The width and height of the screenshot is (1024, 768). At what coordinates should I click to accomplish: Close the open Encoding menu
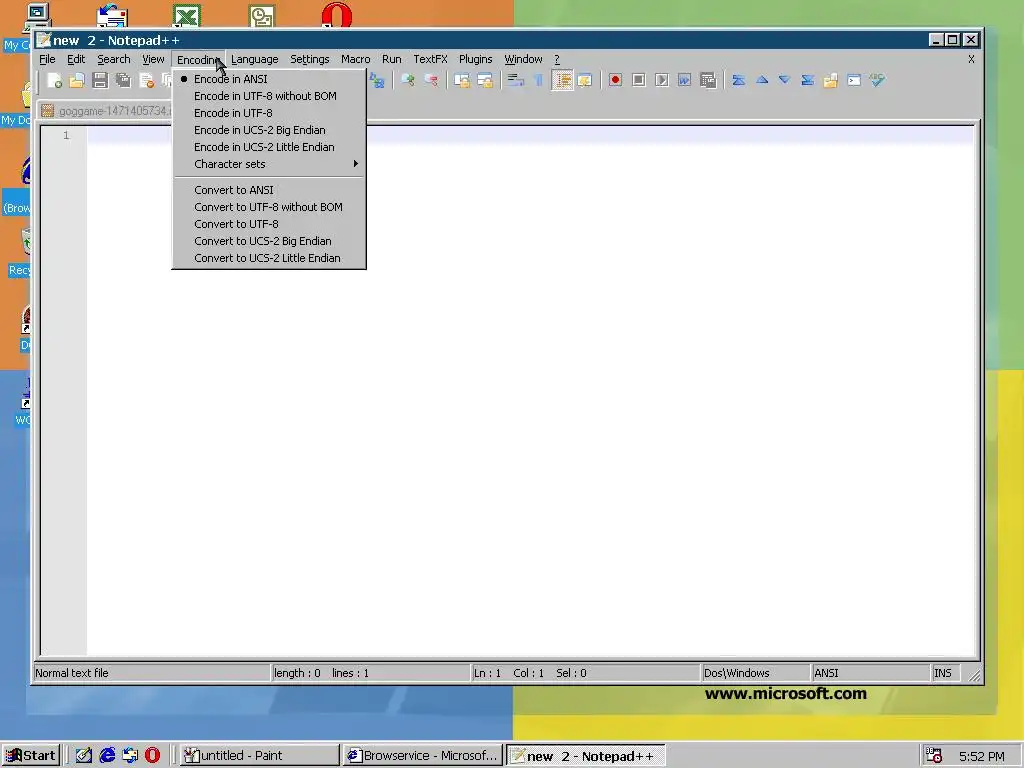point(199,59)
